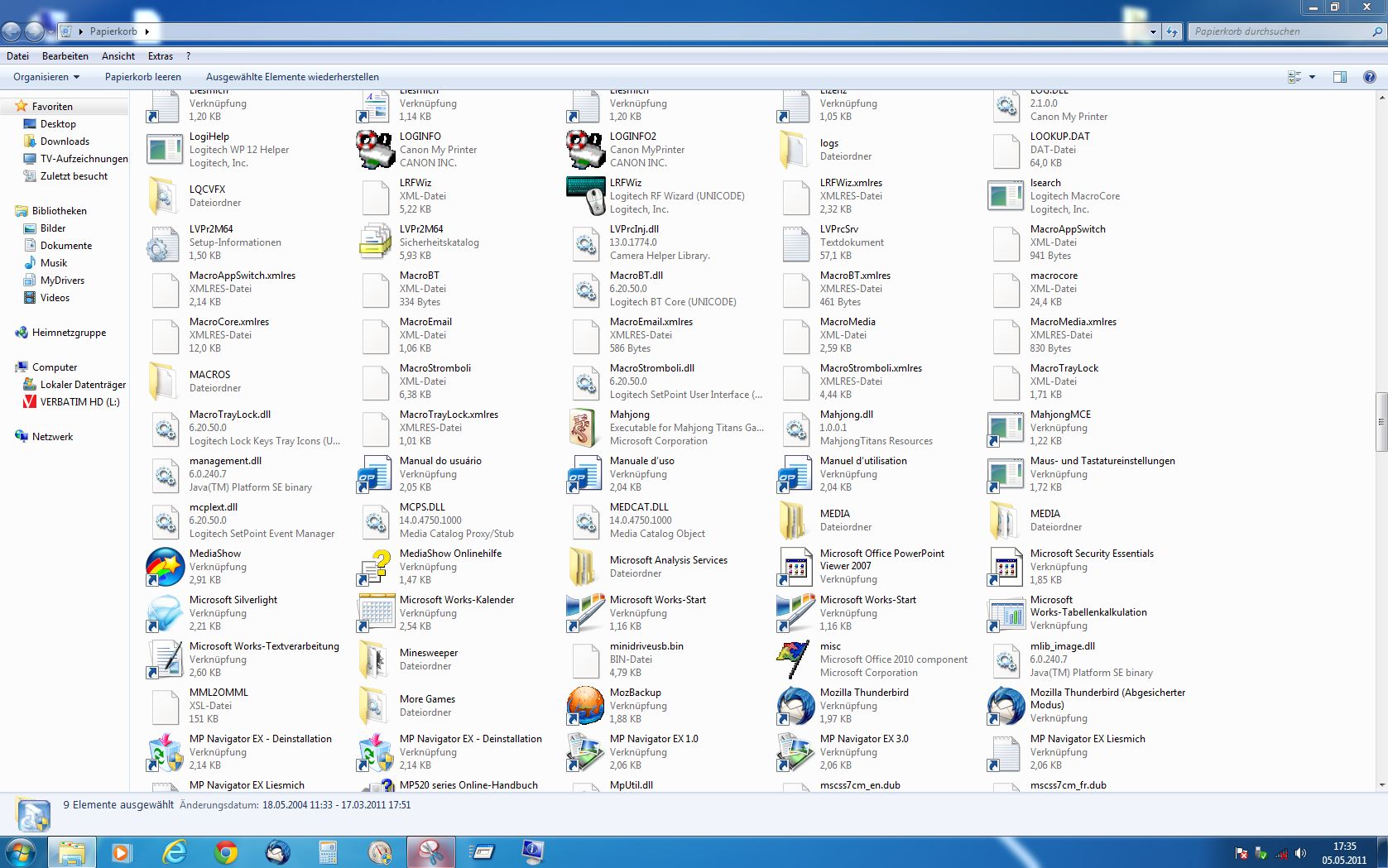Select the LVPr2M64 Setup-Informationen gear icon
The height and width of the screenshot is (868, 1388).
pos(162,242)
